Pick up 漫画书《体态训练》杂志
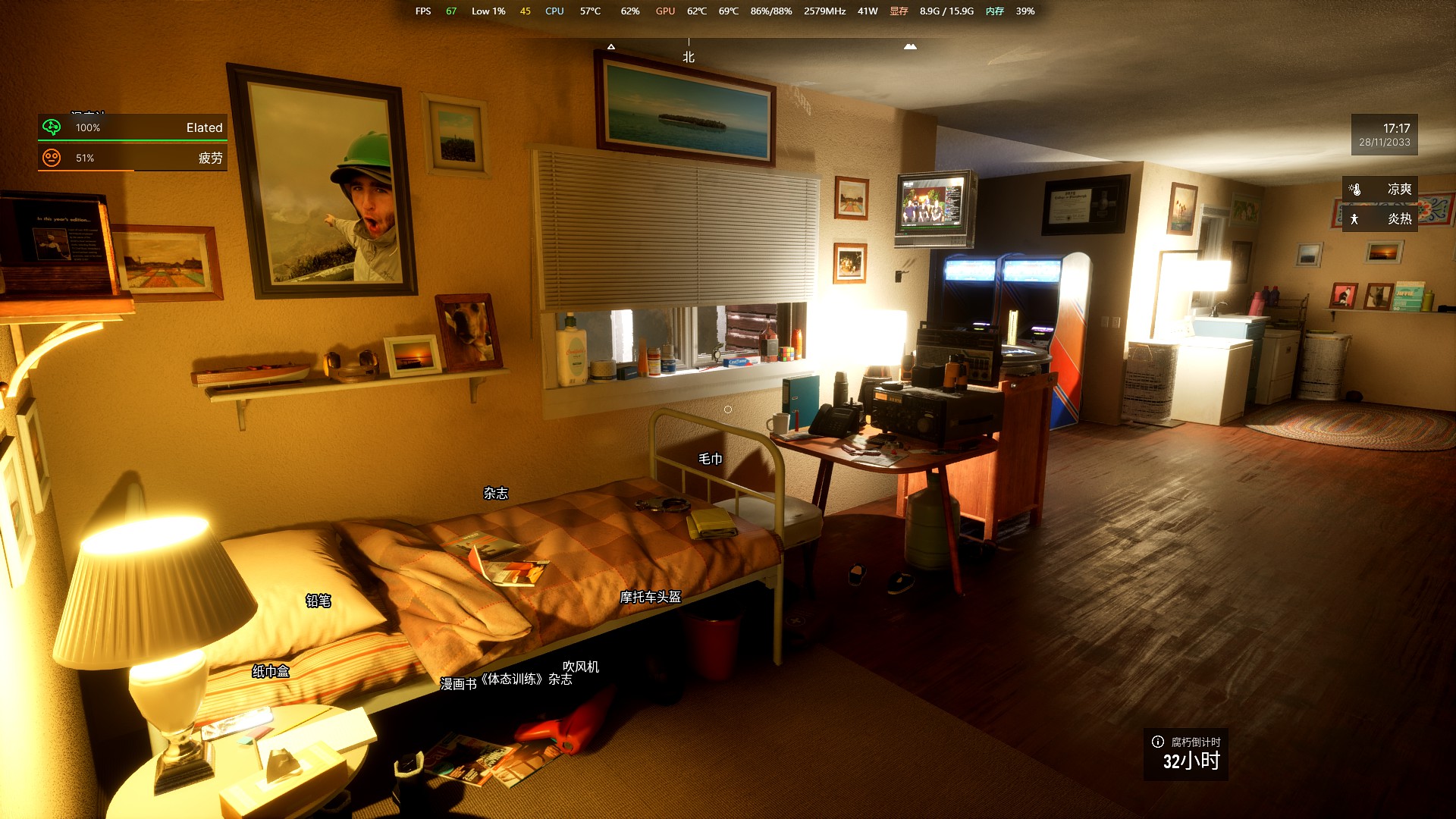This screenshot has height=819, width=1456. pos(507,680)
